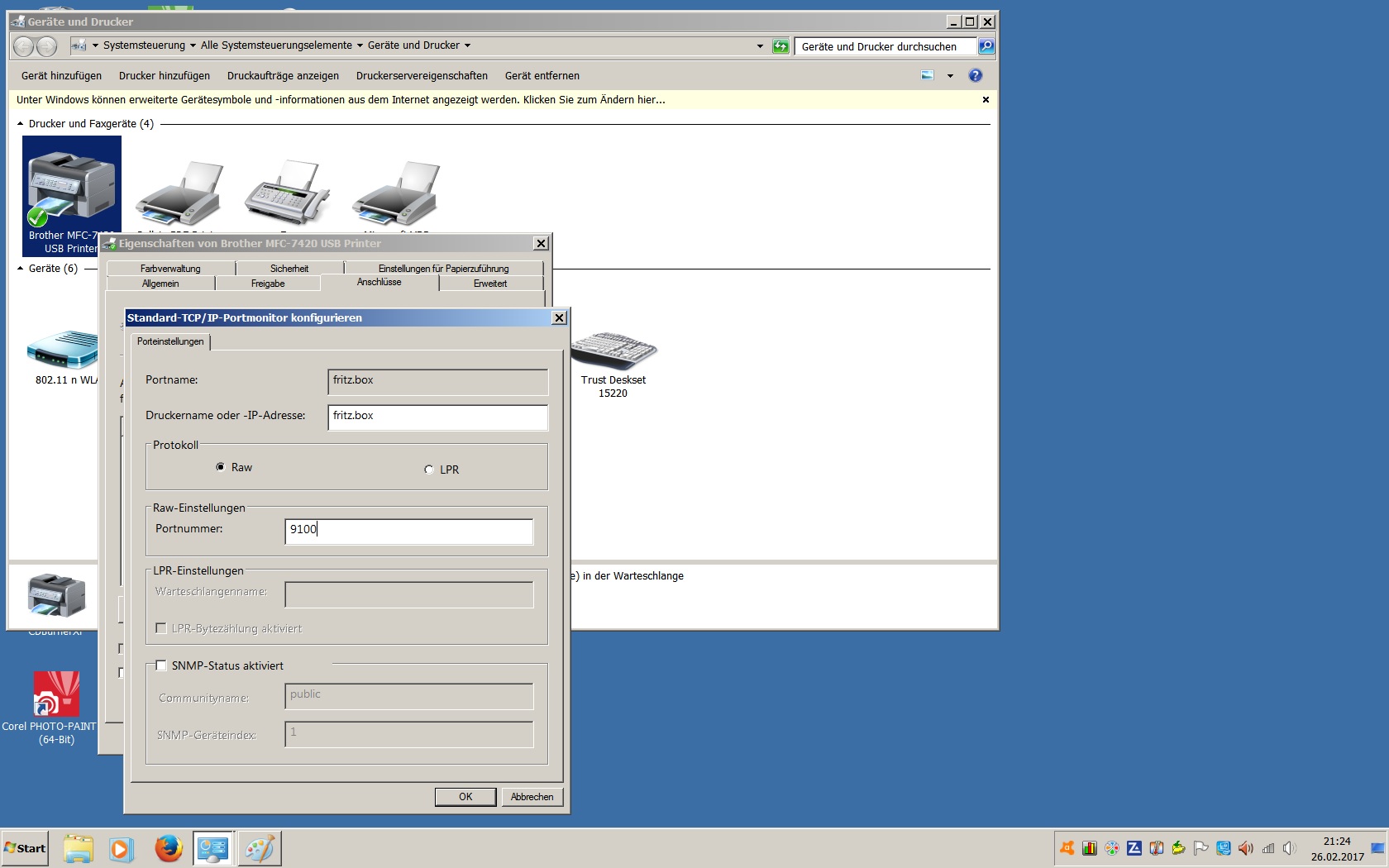Select the Porteinstellungen tab
This screenshot has height=868, width=1389.
click(170, 341)
